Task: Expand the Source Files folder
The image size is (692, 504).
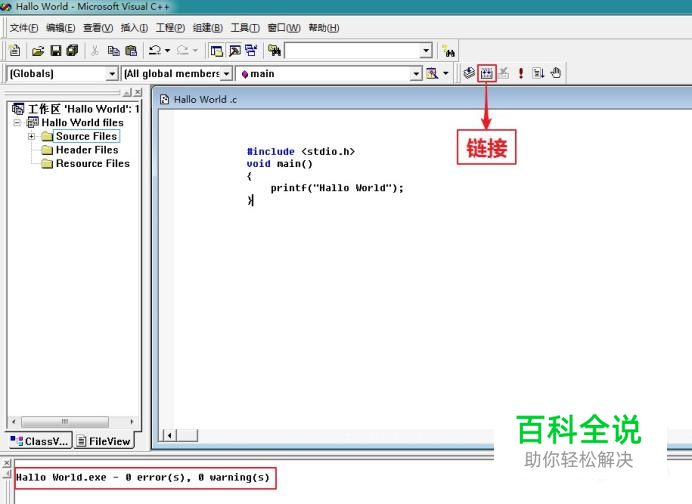Action: tap(31, 136)
